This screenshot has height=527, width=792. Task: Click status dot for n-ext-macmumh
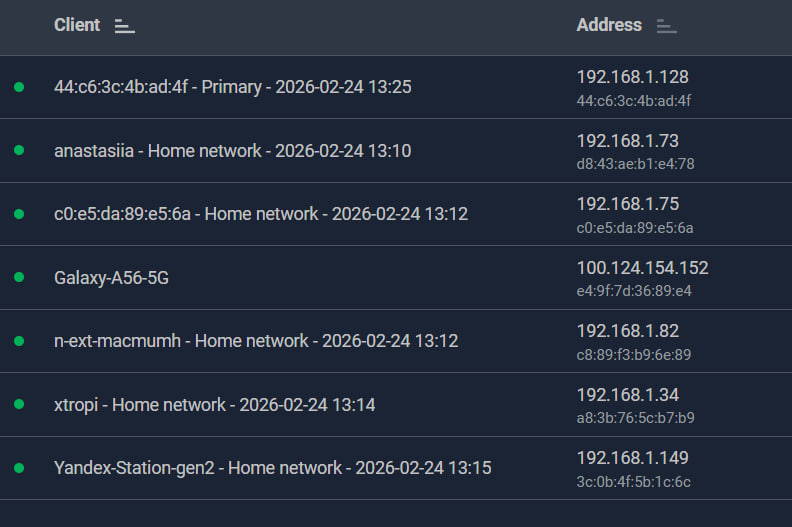click(18, 341)
